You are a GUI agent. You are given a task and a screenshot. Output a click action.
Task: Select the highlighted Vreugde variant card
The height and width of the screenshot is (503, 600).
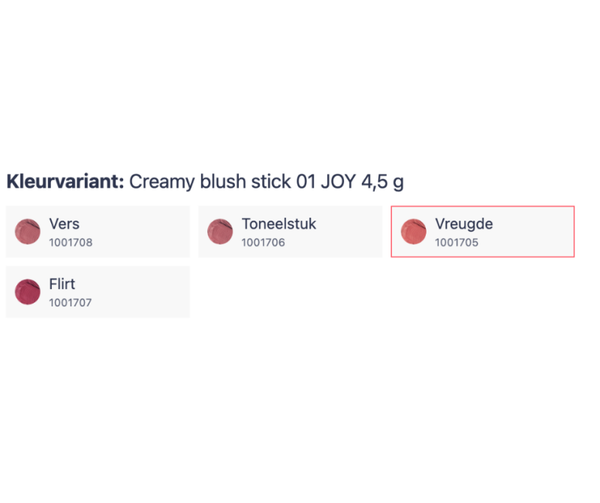click(x=482, y=232)
